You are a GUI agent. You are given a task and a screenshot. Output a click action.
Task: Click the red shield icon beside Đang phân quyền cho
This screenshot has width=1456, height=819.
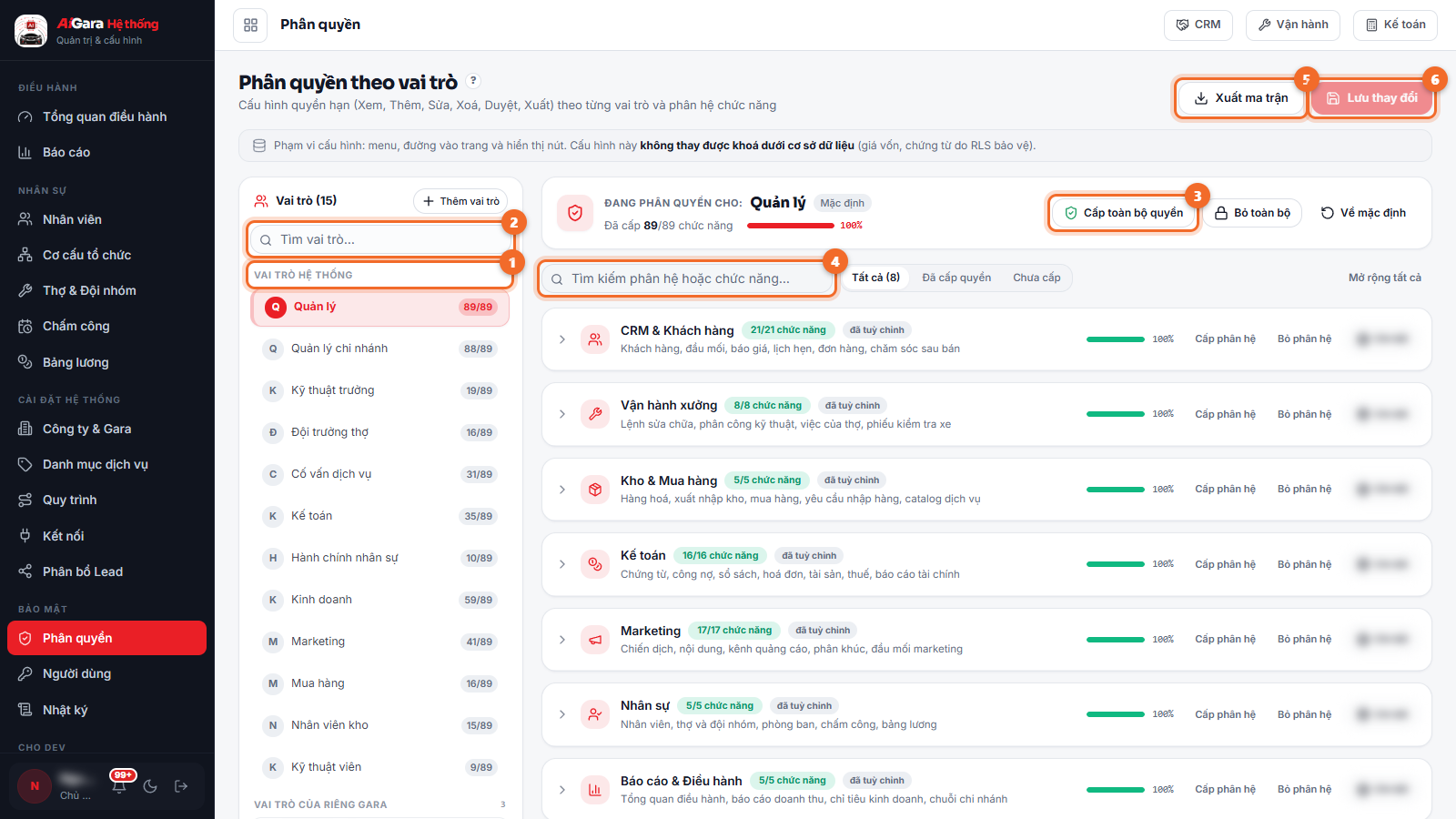click(575, 213)
